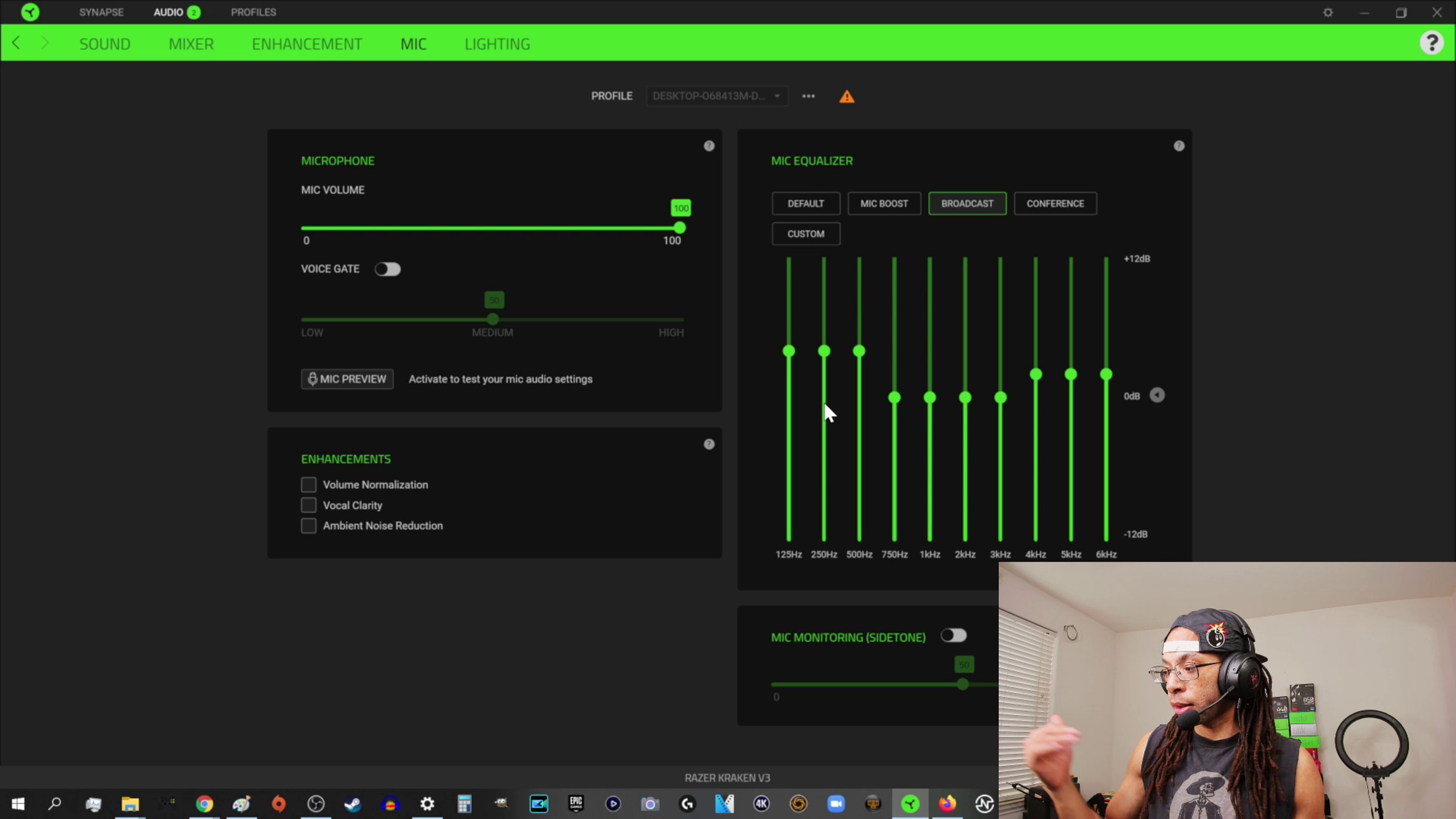Toggle the Voice Gate switch

387,269
